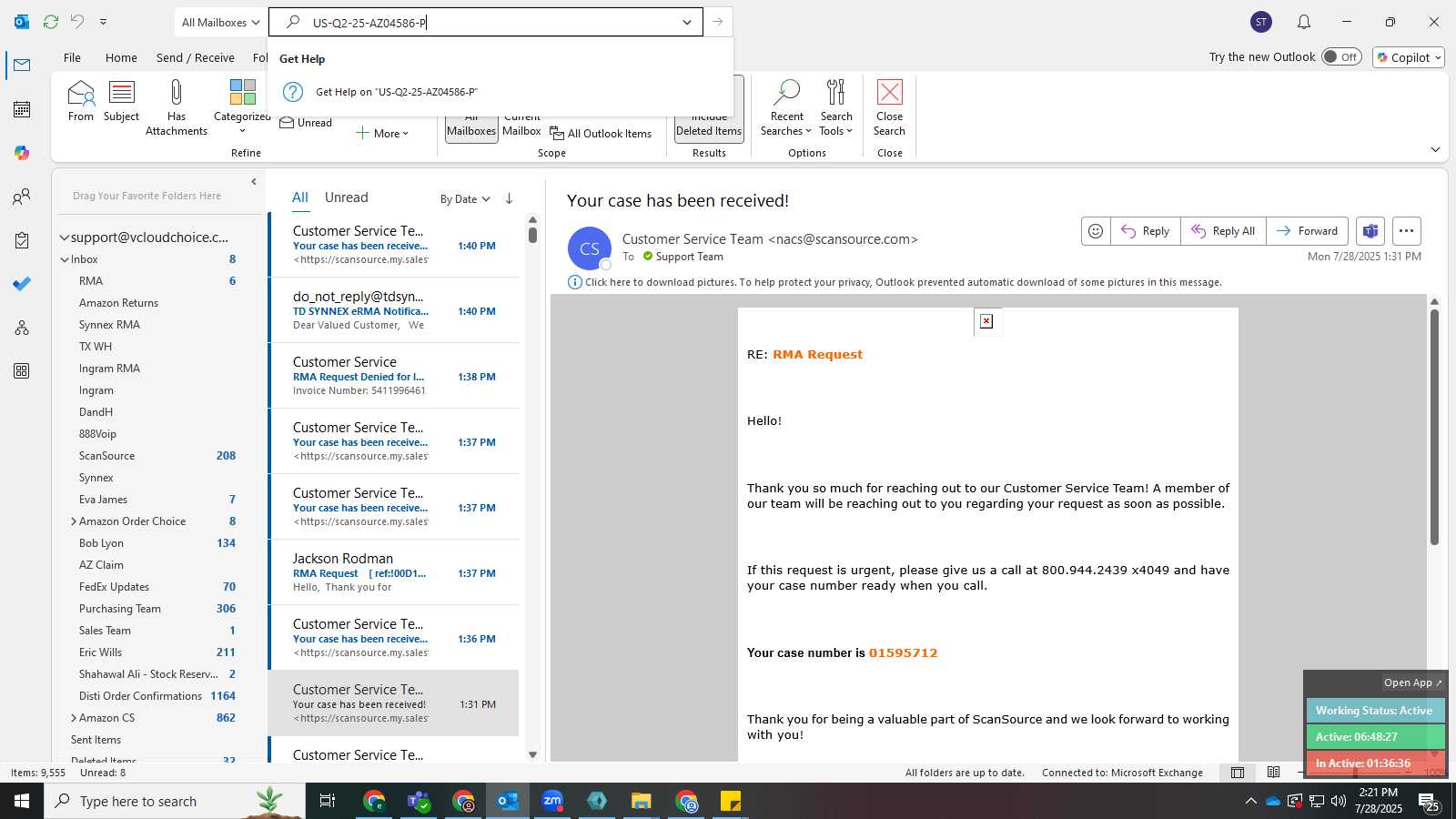Open the Tasks clipboard icon

coord(22,240)
